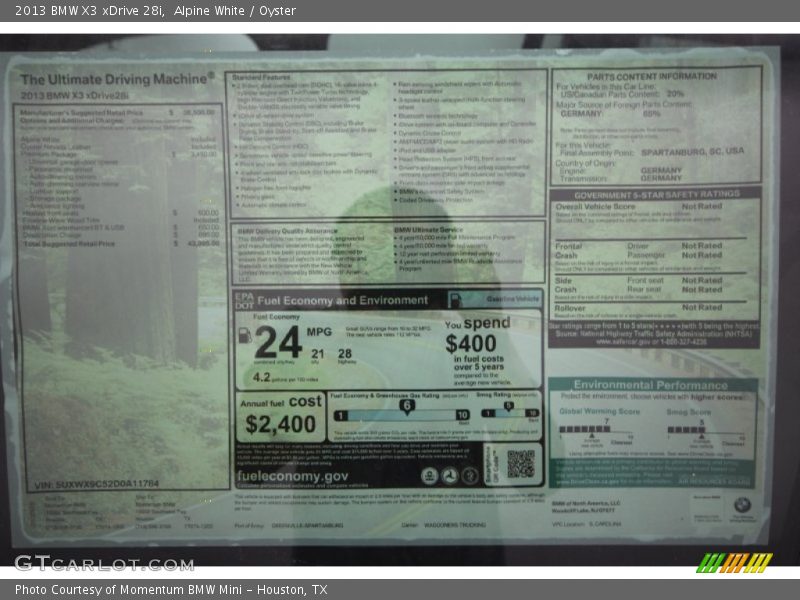Viewport: 800px width, 600px height.
Task: Click the '28' highway MPG value
Action: [344, 354]
